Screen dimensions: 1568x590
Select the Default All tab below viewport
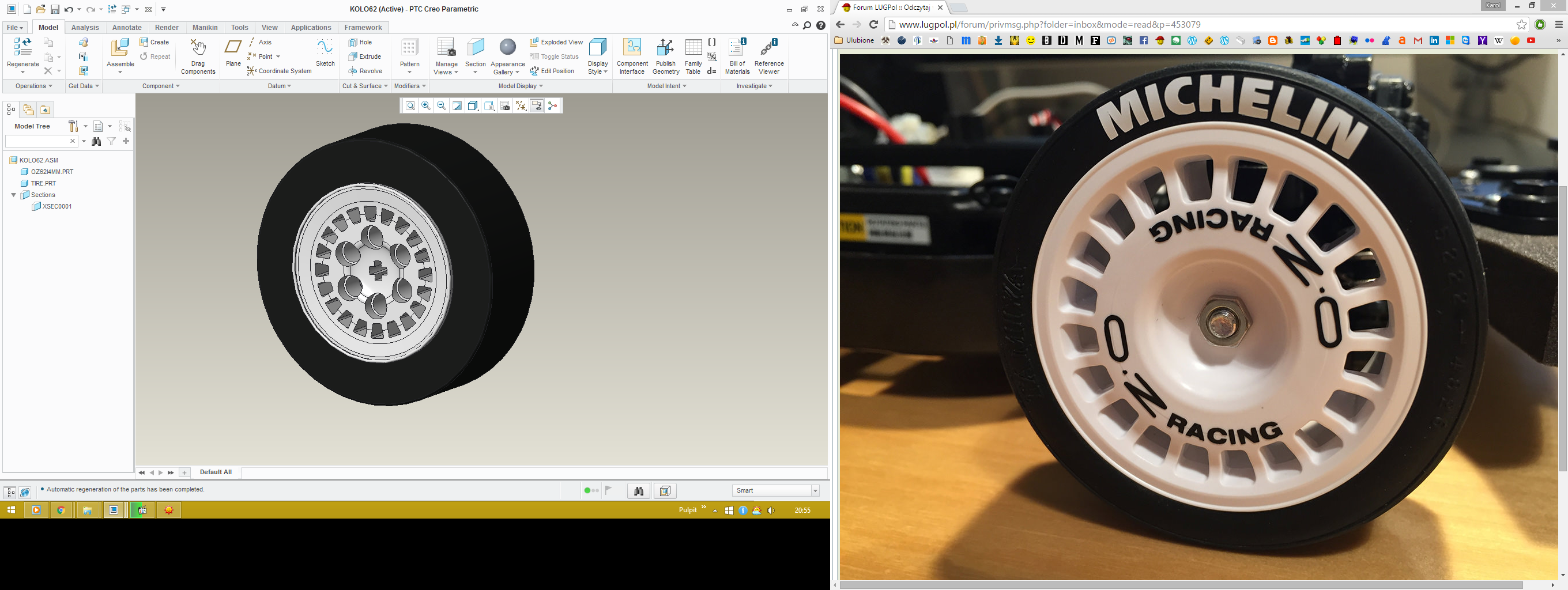click(216, 472)
